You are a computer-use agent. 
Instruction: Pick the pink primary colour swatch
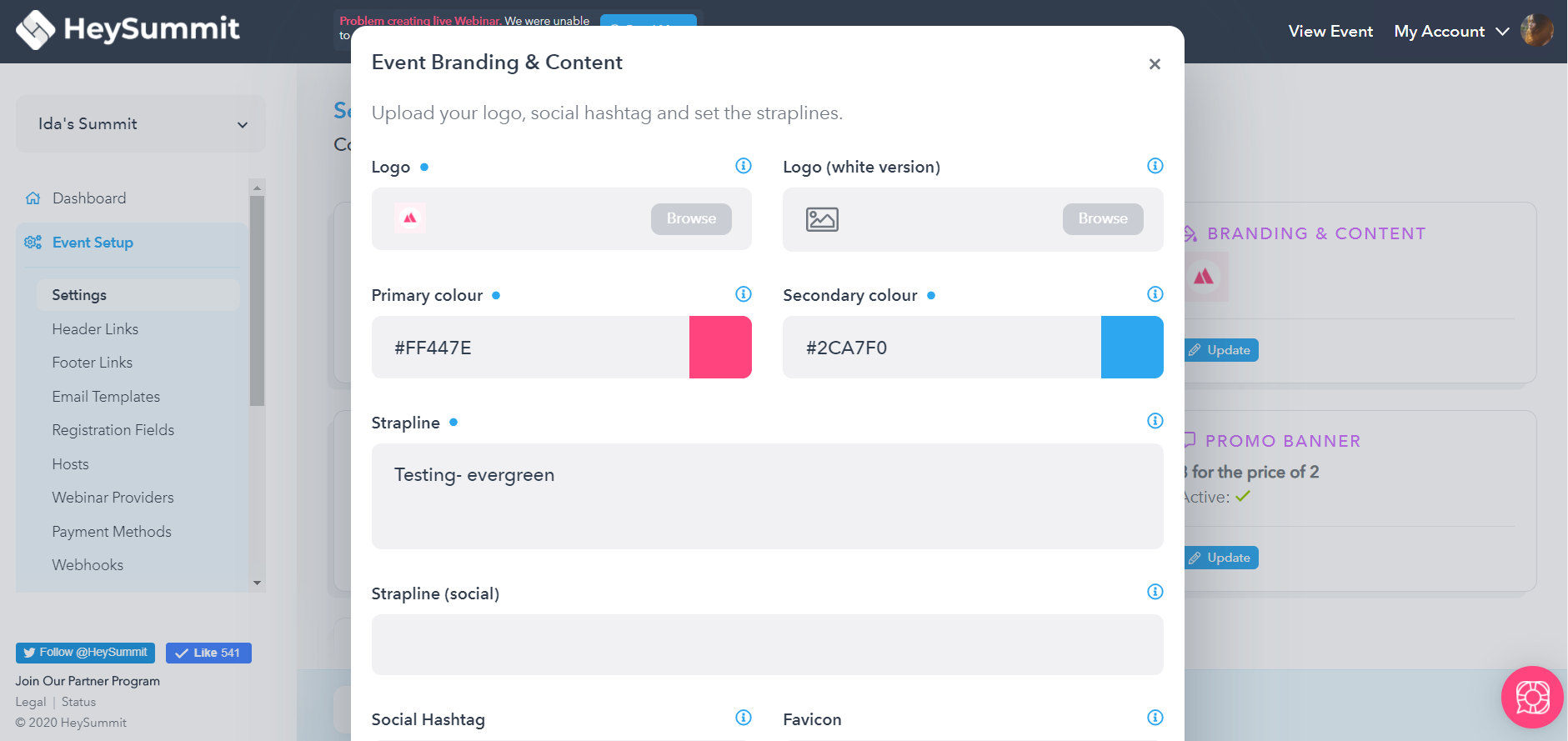click(x=720, y=347)
